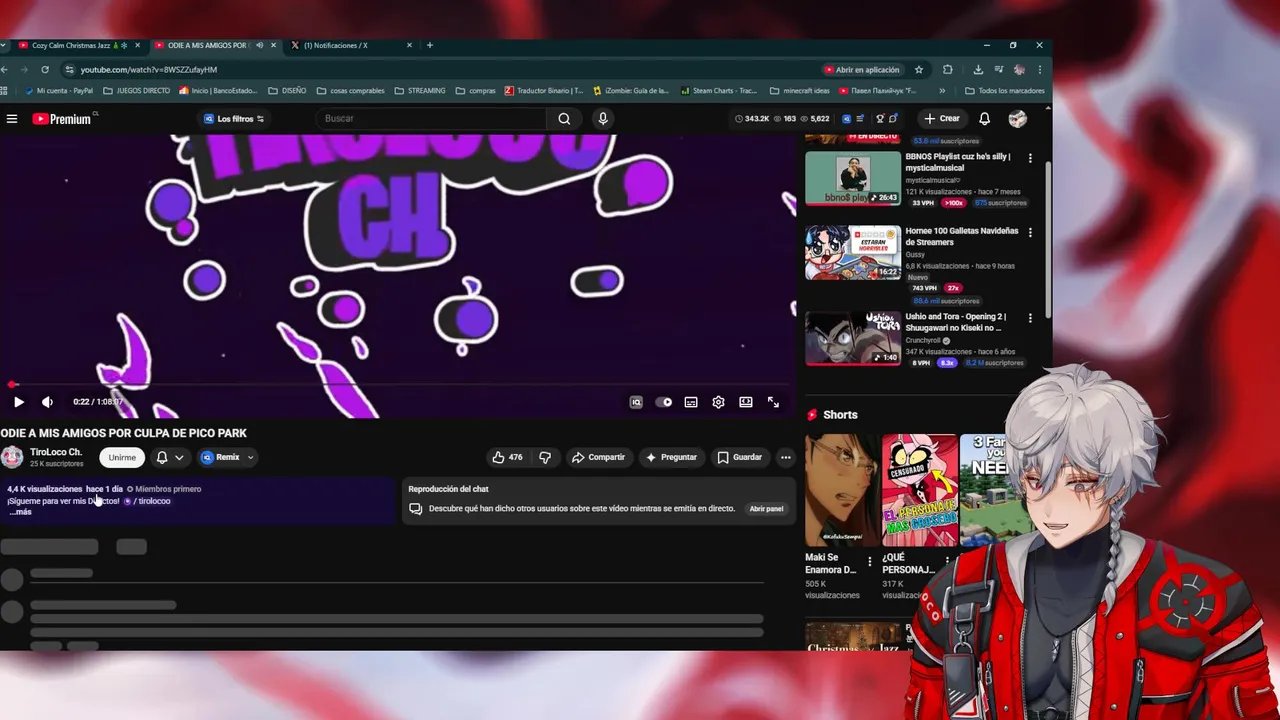Open the '¿QUÉ PERSONAJ...' short thumbnail
1280x720 pixels.
click(919, 490)
